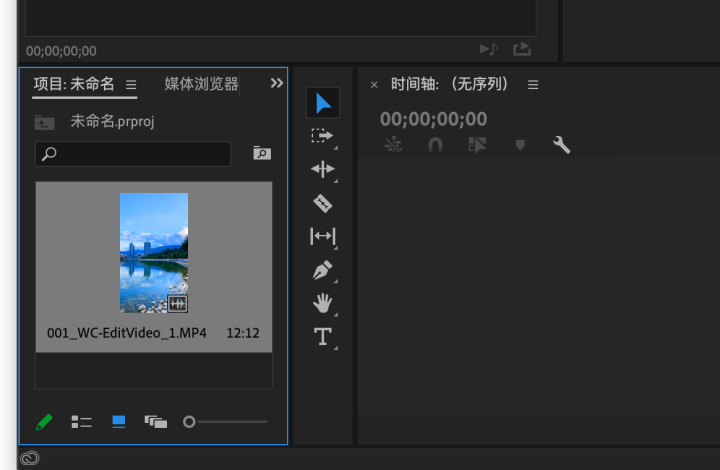This screenshot has width=720, height=470.
Task: Open the 时间轴 panel menu
Action: tap(533, 85)
